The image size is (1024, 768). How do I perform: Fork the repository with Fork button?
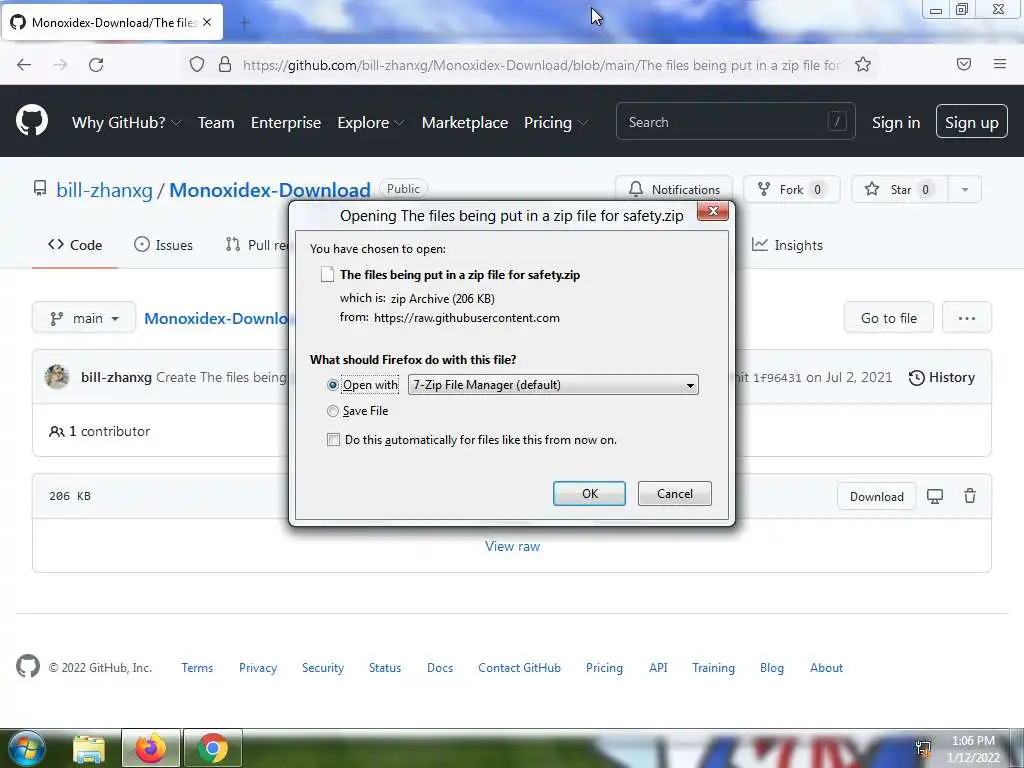tap(792, 189)
